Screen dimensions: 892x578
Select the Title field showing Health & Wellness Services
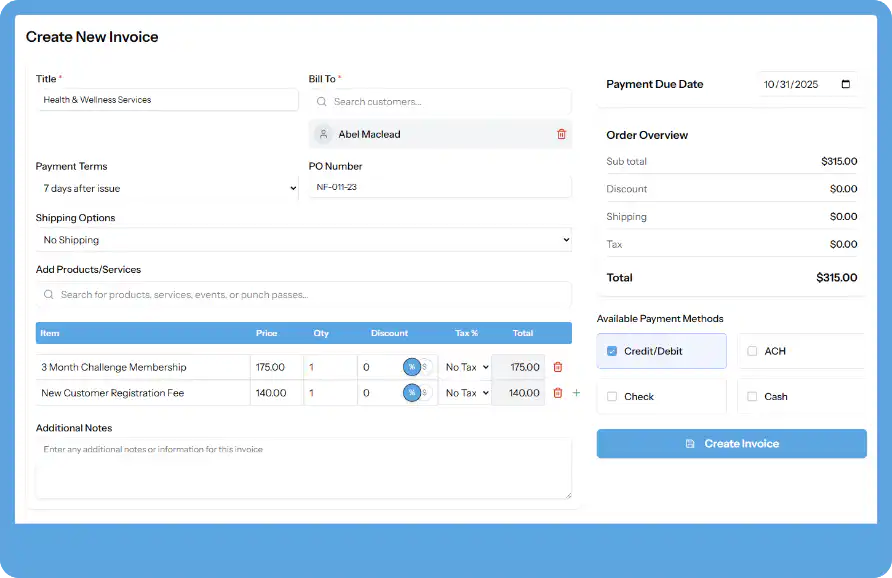[167, 100]
